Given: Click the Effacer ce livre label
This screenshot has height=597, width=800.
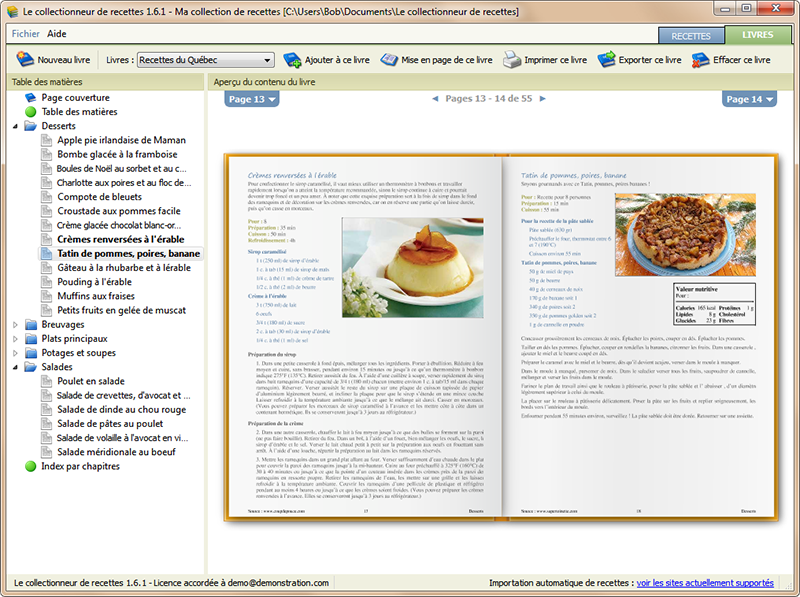Looking at the screenshot, I should click(742, 60).
